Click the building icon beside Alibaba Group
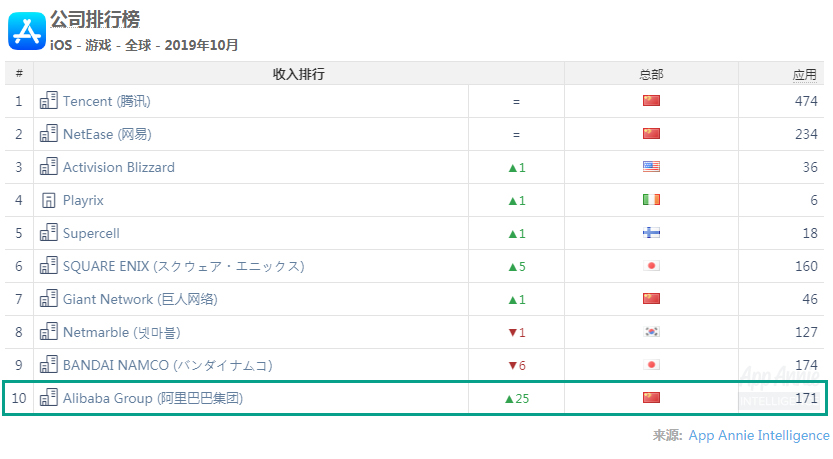 tap(49, 397)
